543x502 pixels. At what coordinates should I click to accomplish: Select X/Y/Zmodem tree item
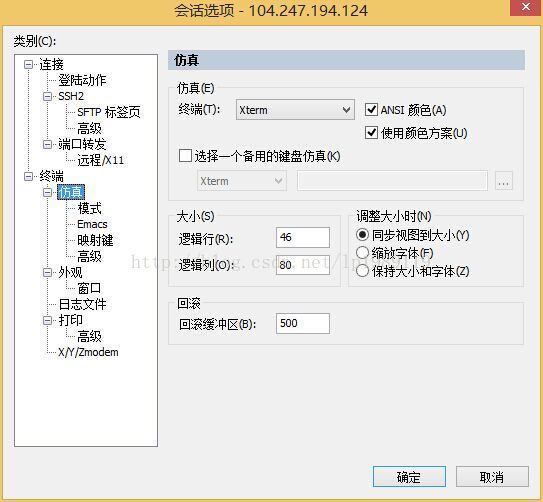pos(88,352)
